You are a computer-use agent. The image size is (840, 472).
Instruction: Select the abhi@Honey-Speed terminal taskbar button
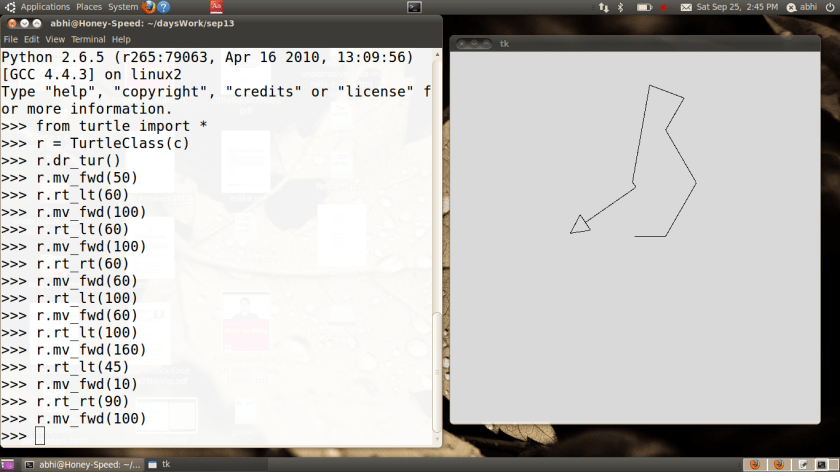tap(83, 465)
